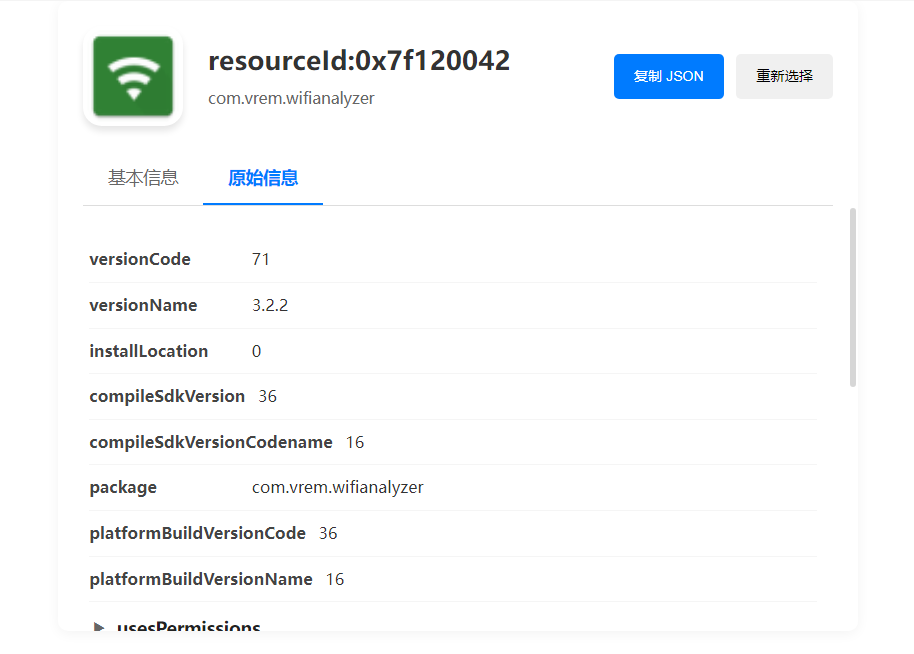Click the platformBuildVersionName label
Viewport: 914px width, 654px height.
[201, 579]
